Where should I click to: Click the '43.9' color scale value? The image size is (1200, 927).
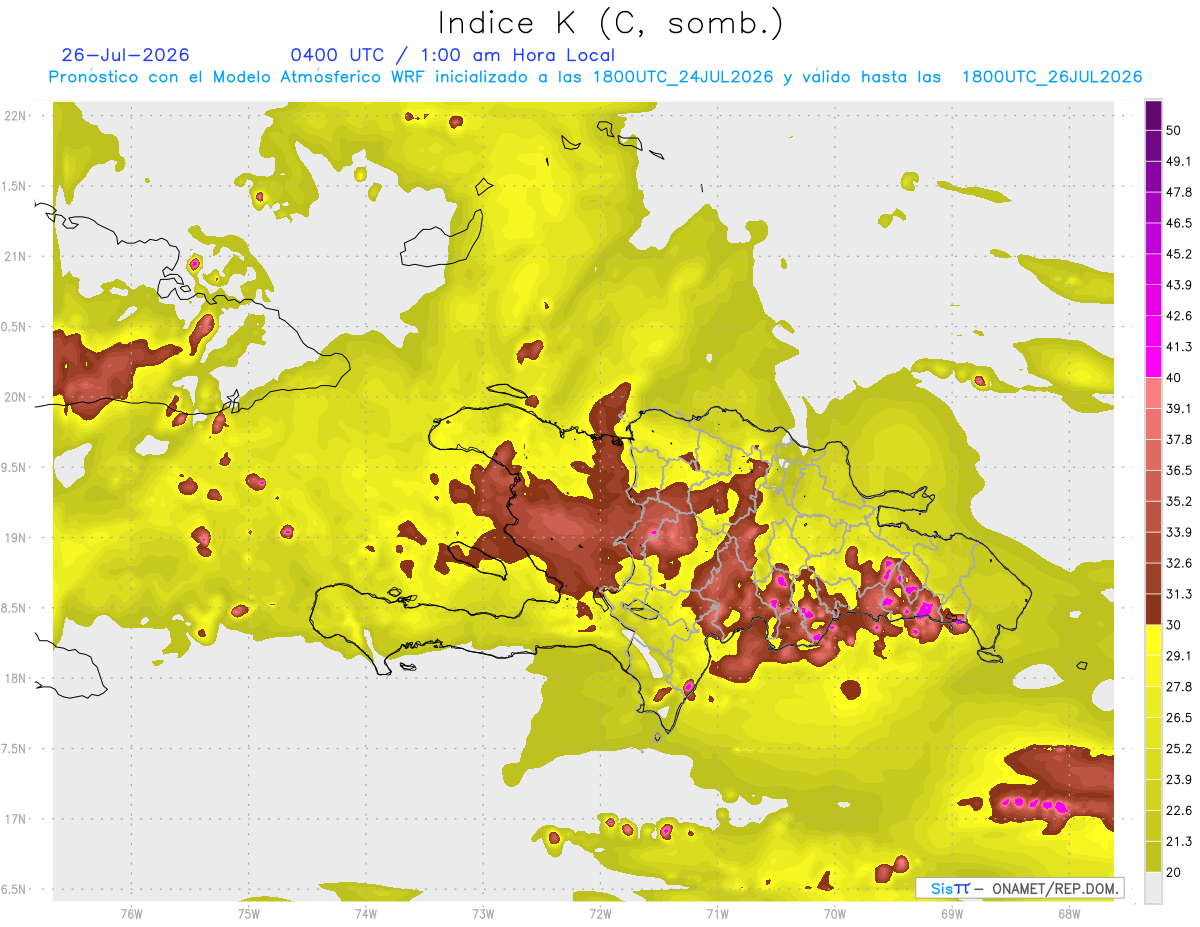[x=1179, y=285]
